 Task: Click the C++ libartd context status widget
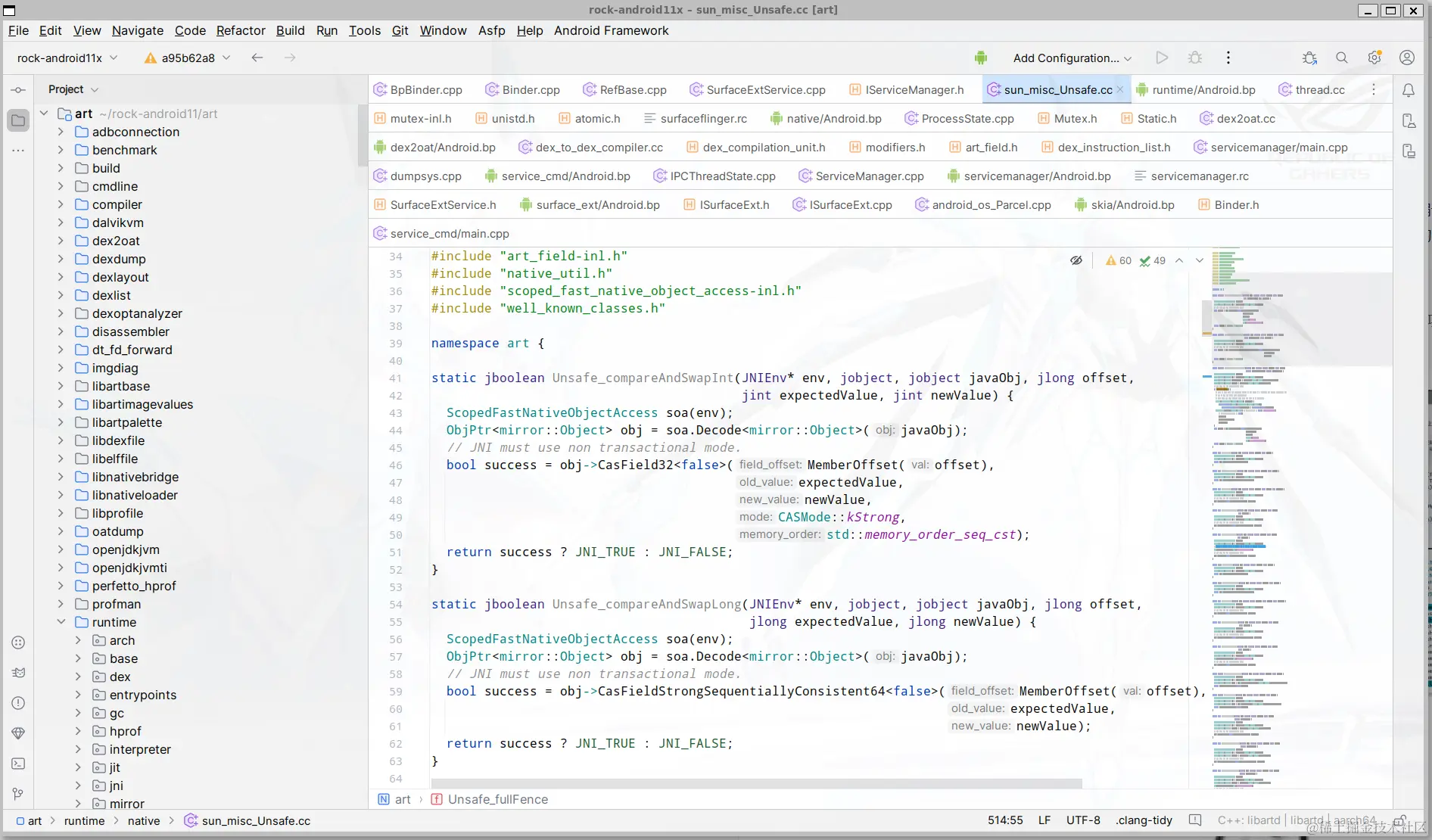click(x=1297, y=820)
